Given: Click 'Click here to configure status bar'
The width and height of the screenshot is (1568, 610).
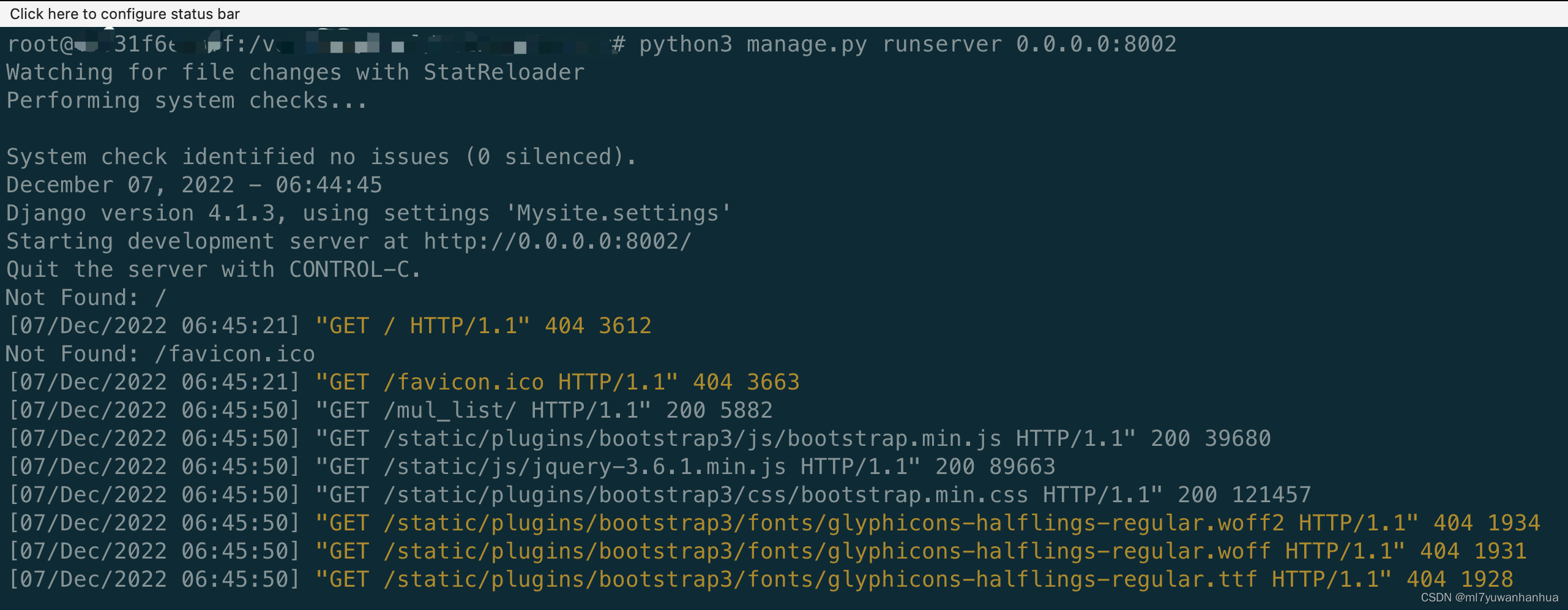Looking at the screenshot, I should coord(126,13).
